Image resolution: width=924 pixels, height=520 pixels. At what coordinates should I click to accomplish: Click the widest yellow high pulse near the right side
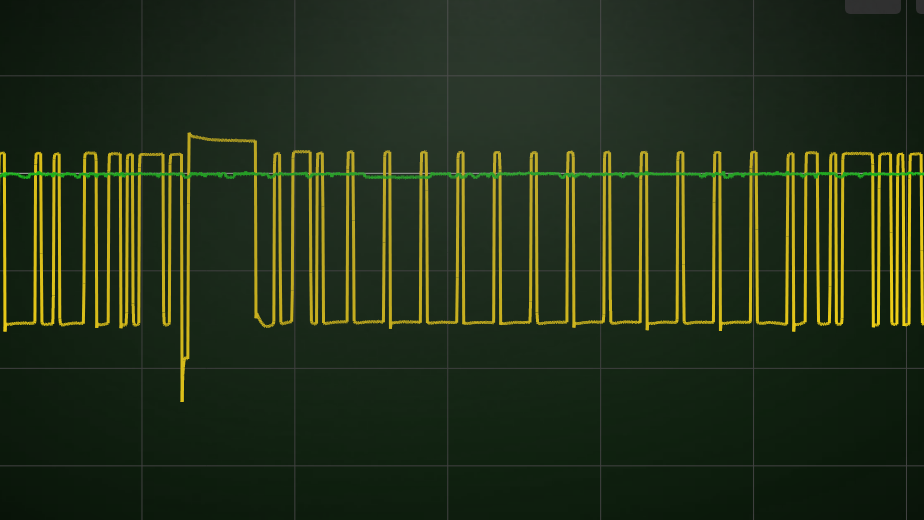(857, 154)
